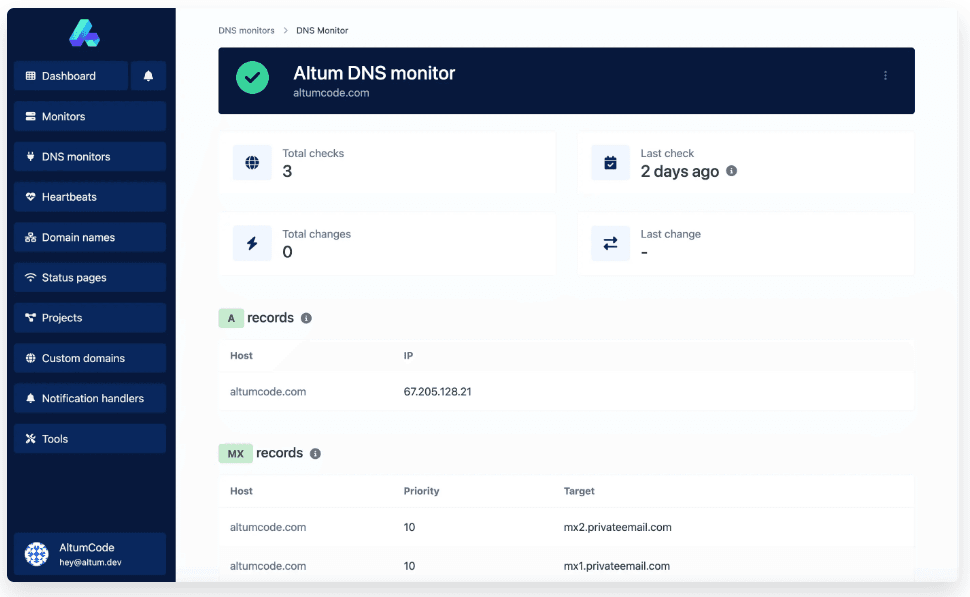Open the three-dot monitor options menu
This screenshot has height=597, width=970.
click(x=885, y=76)
